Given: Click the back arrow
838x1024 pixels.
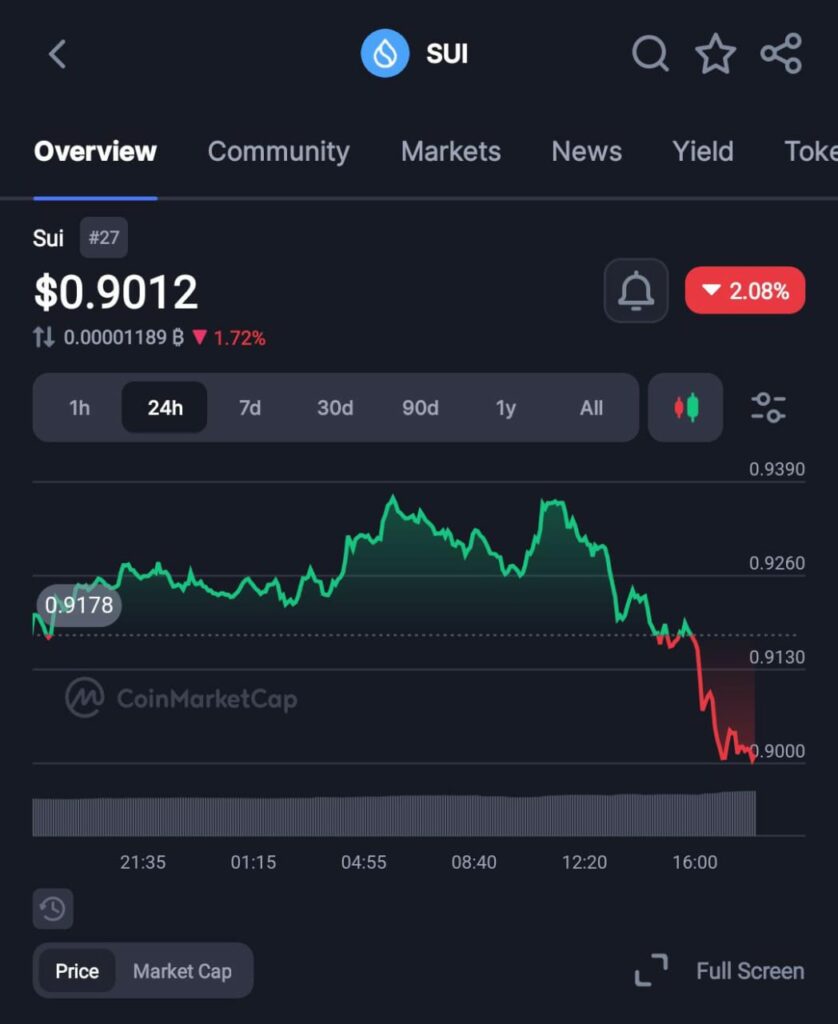Looking at the screenshot, I should (x=57, y=55).
